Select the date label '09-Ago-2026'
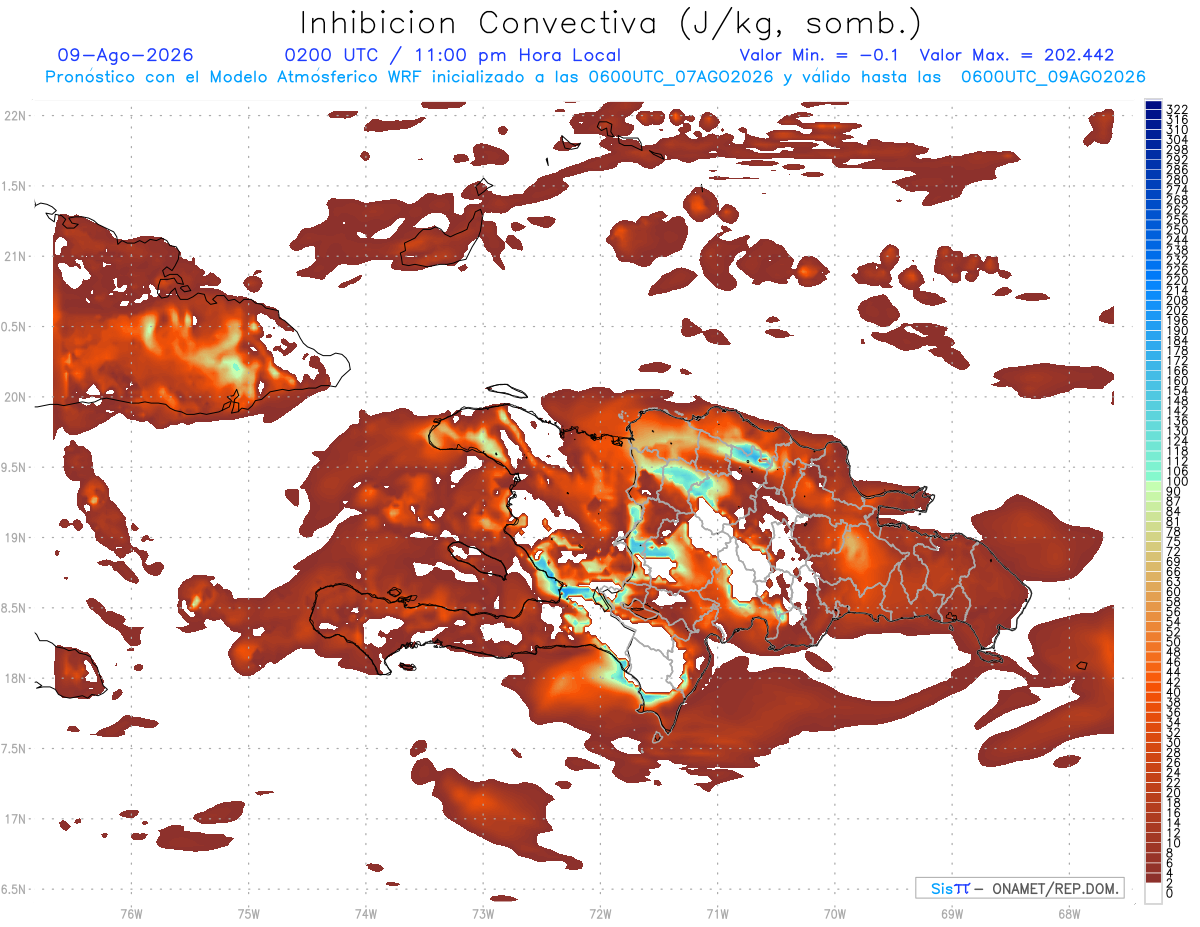 pyautogui.click(x=126, y=55)
